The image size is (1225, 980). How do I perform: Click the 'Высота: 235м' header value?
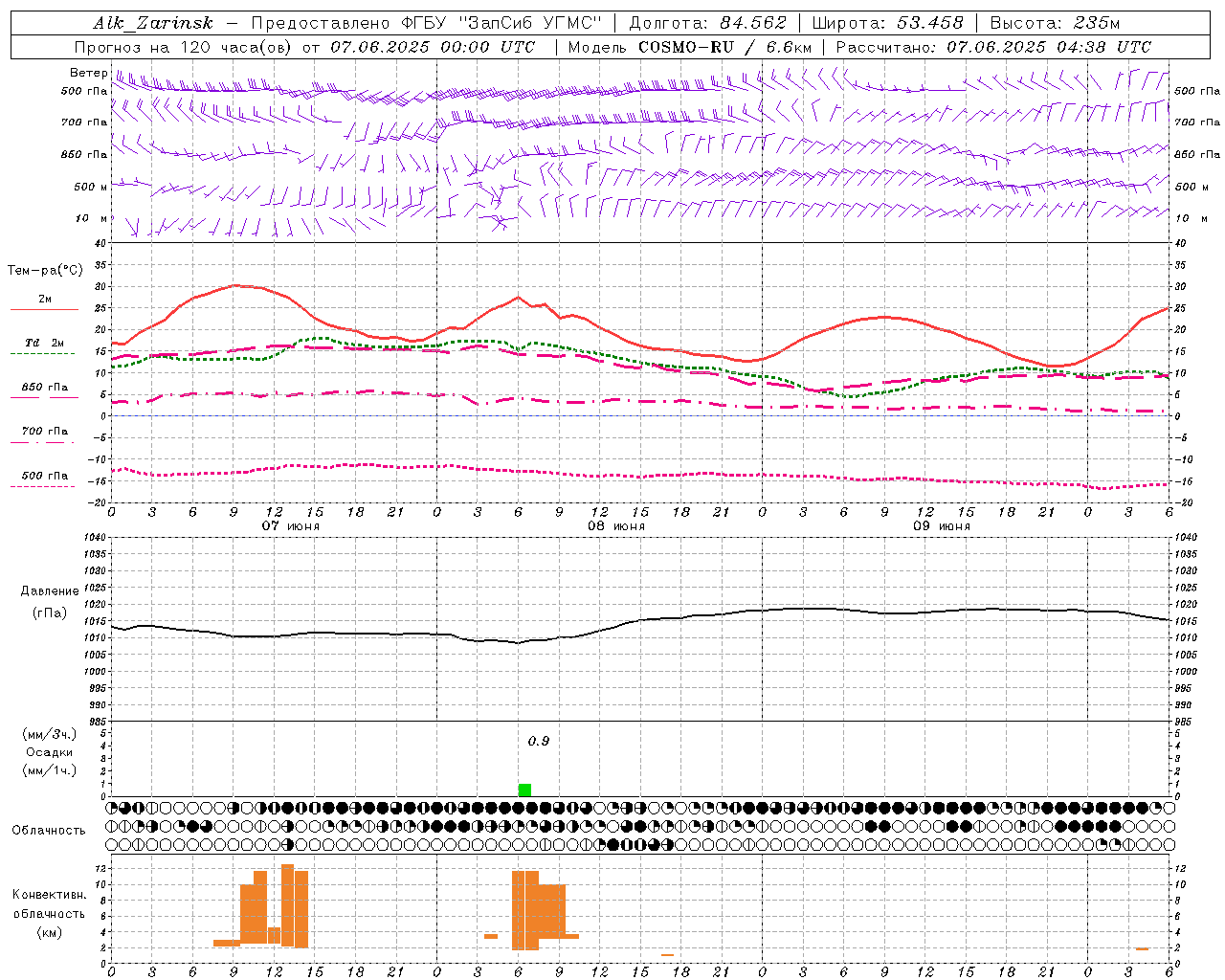tap(1055, 23)
